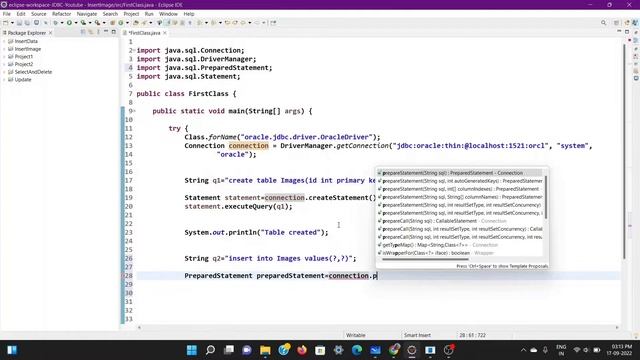This screenshot has height=360, width=640.
Task: Click Link with Editor in Package Explorer
Action: pos(91,32)
